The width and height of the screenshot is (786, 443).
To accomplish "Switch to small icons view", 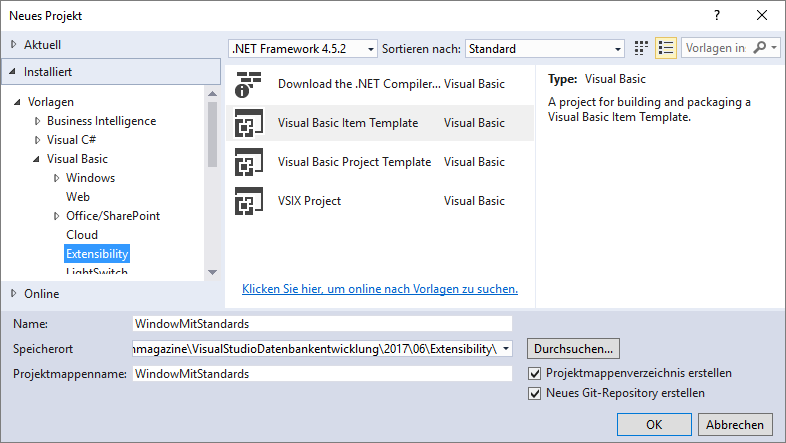I will click(642, 48).
